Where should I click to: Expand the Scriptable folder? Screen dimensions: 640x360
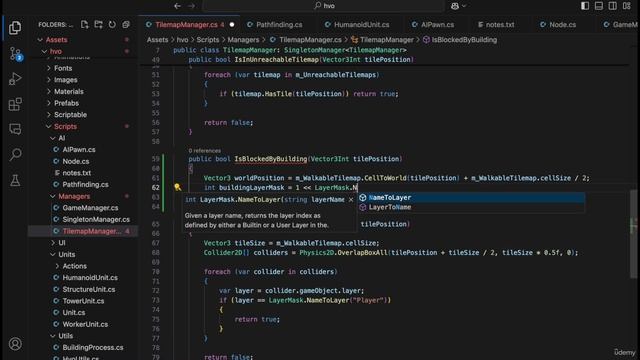coord(49,115)
